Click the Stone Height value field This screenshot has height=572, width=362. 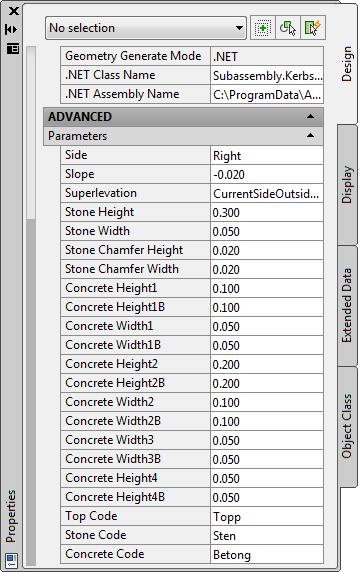[x=267, y=212]
